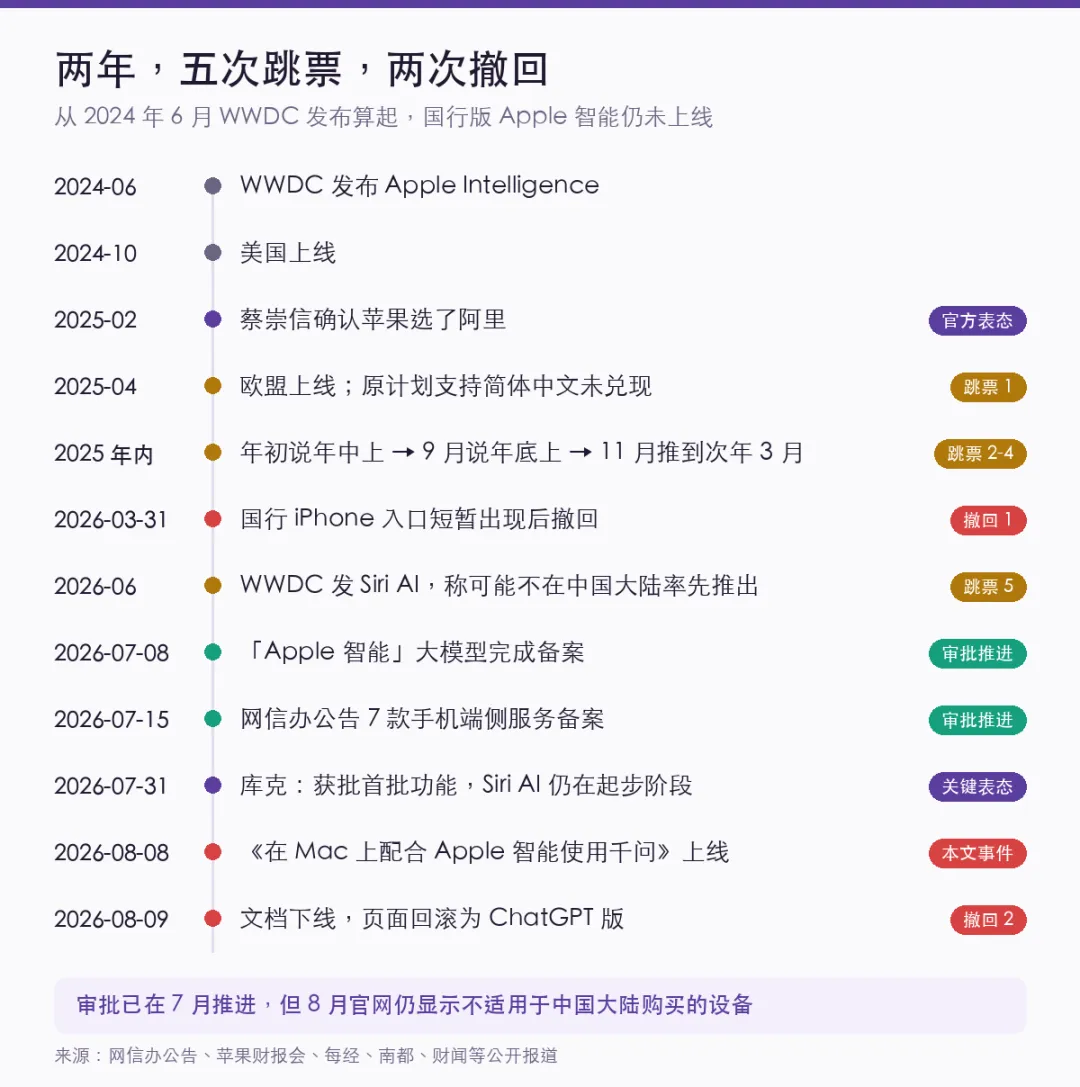1080x1087 pixels.
Task: Select the green dot for 2026-07-08
Action: tap(213, 652)
